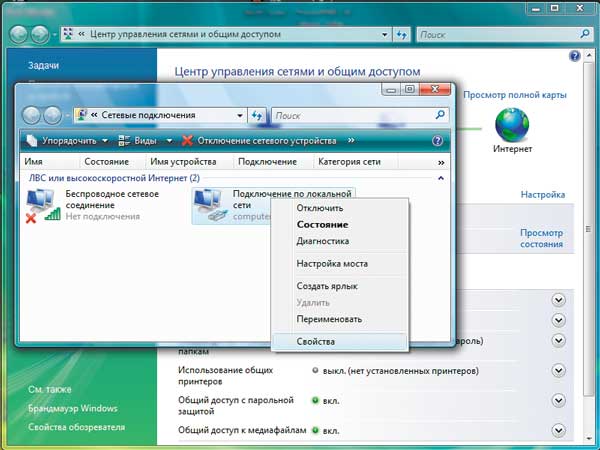Expand the printer sharing section chevron
Image resolution: width=600 pixels, height=450 pixels.
(558, 370)
